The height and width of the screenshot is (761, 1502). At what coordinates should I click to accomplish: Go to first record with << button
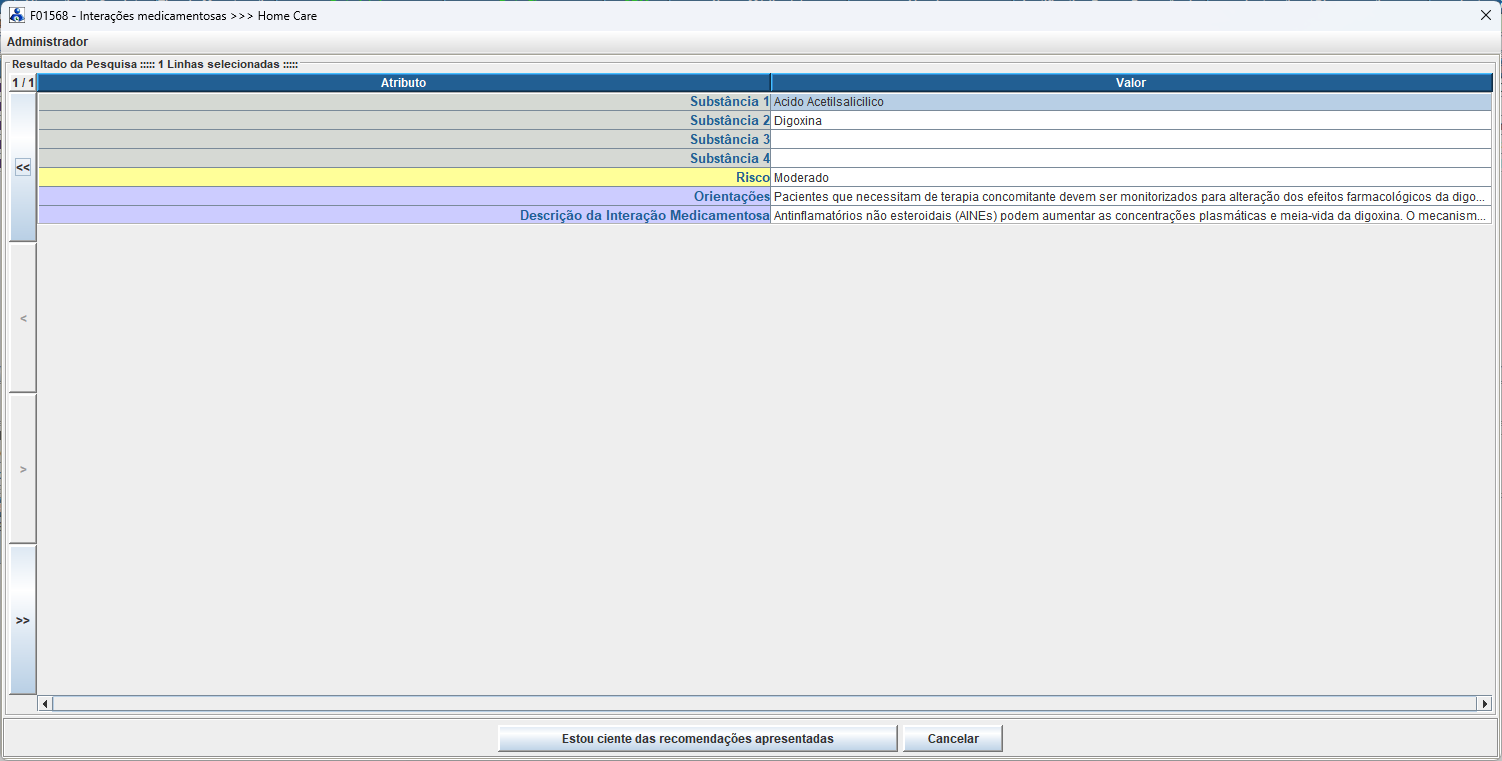coord(23,168)
